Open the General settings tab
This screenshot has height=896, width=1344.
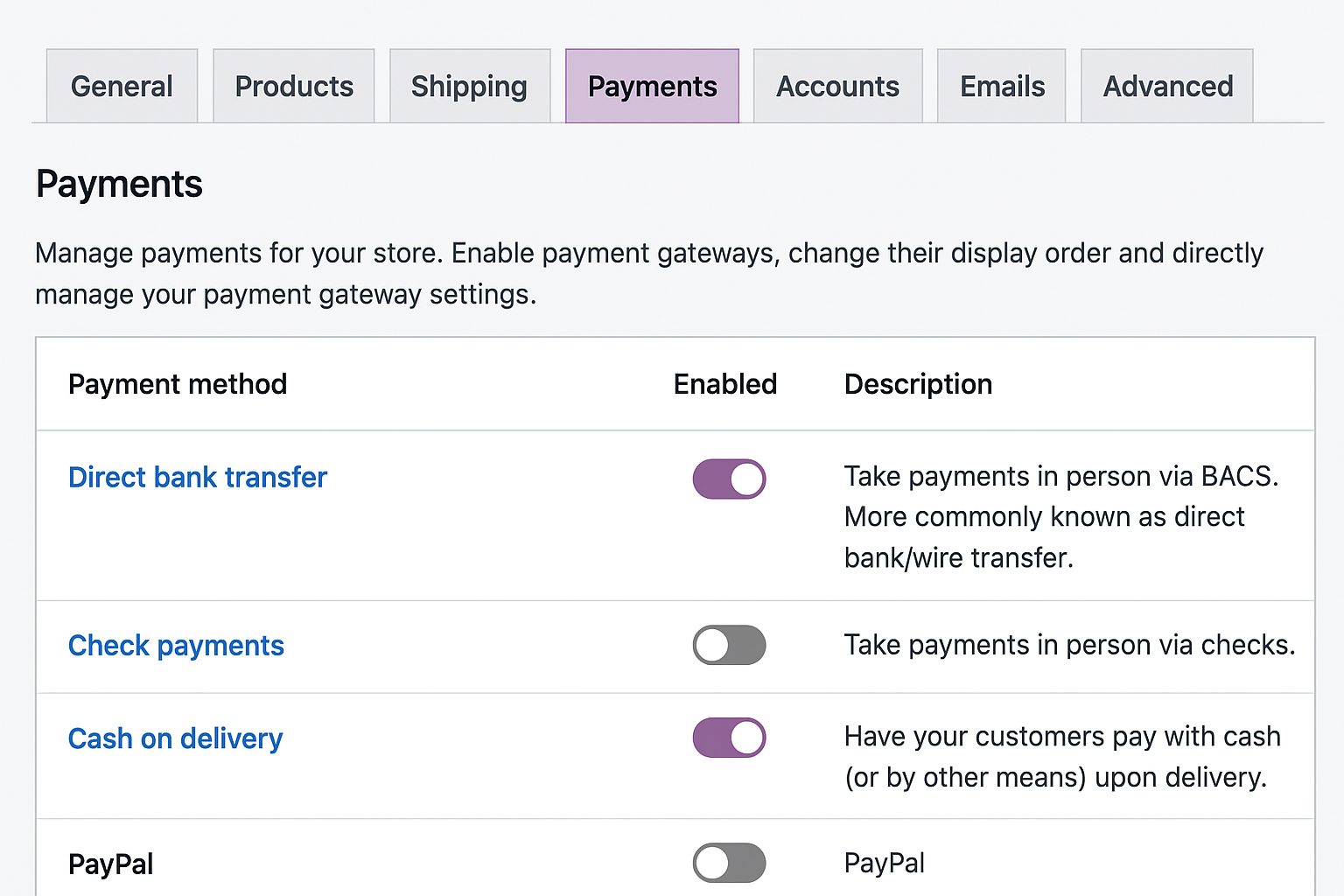point(122,87)
